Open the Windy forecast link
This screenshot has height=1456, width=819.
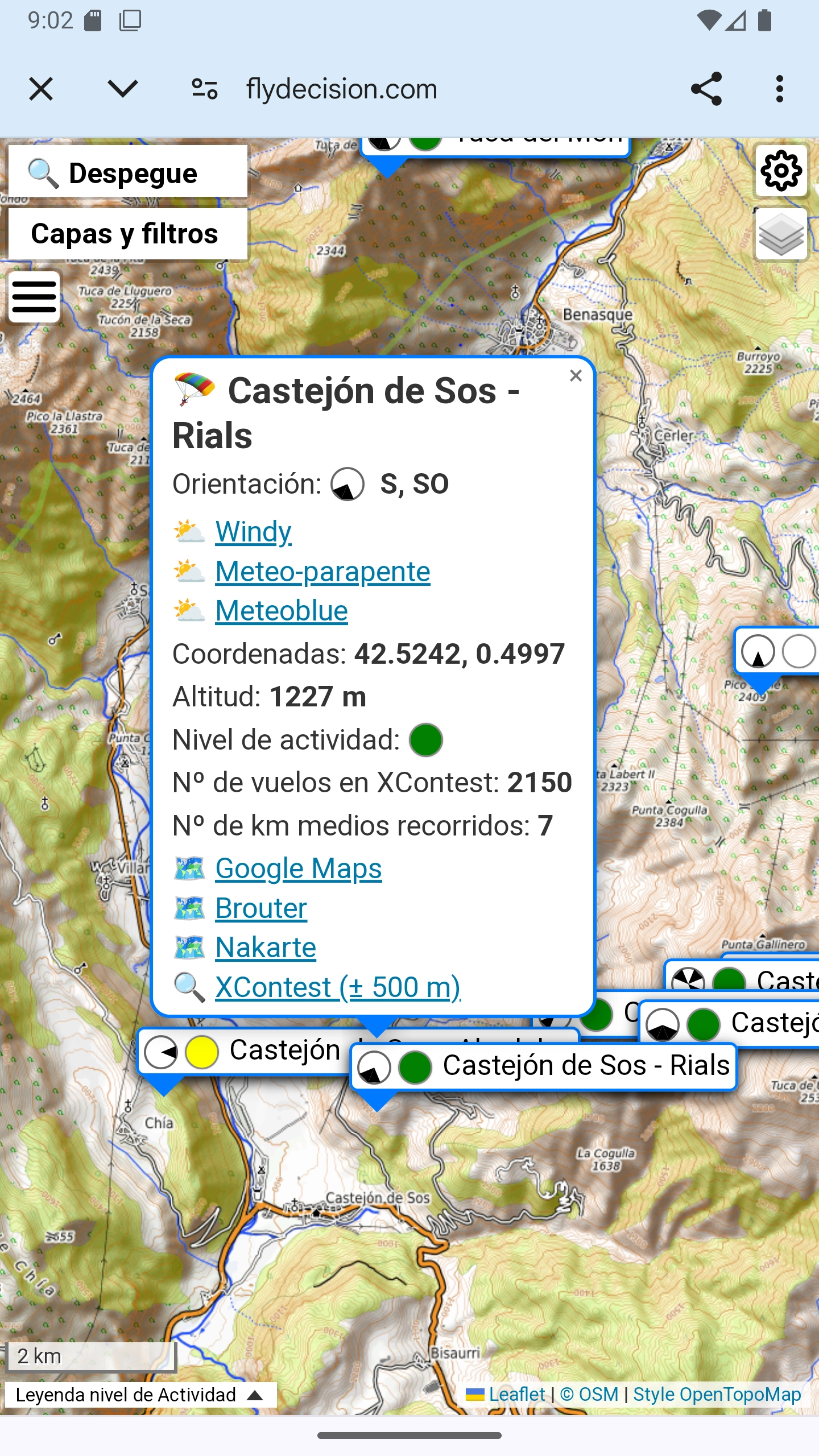(253, 532)
